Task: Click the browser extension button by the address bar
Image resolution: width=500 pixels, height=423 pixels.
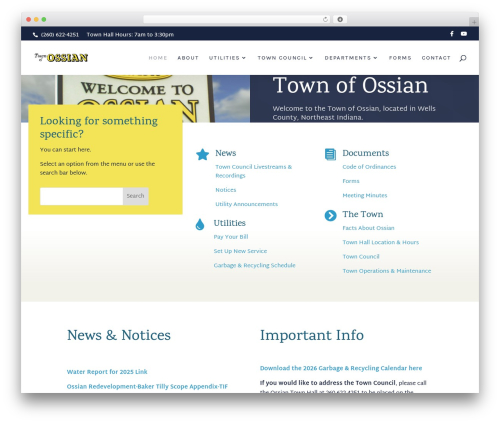Action: tap(340, 19)
